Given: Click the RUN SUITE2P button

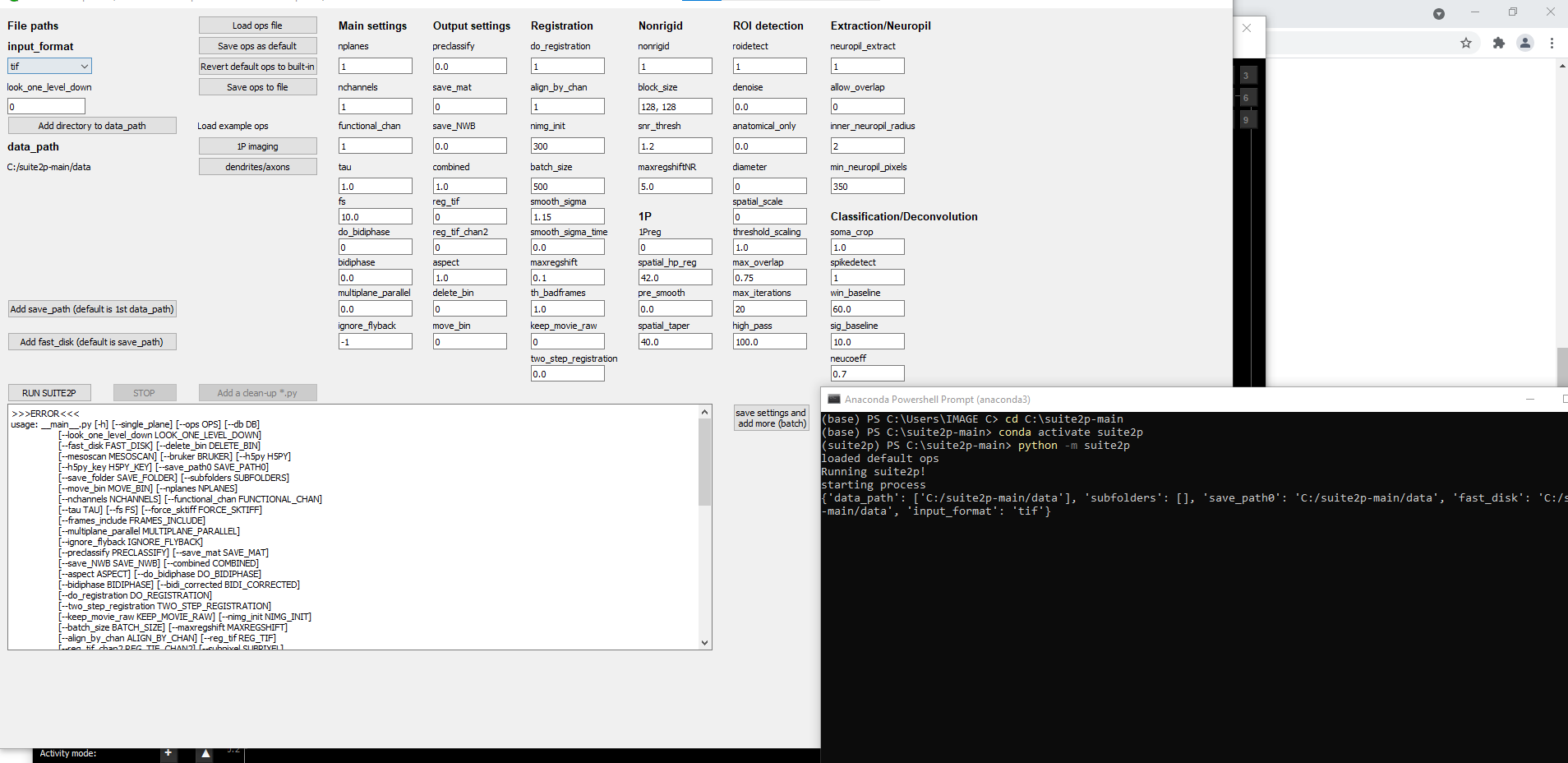Looking at the screenshot, I should point(48,392).
